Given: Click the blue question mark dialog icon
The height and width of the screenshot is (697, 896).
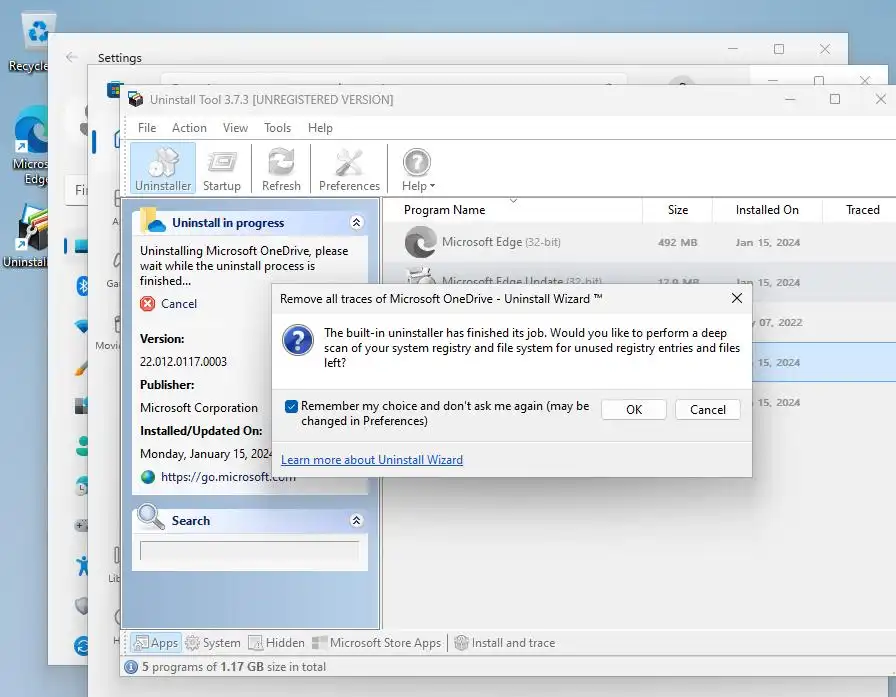Looking at the screenshot, I should 298,340.
